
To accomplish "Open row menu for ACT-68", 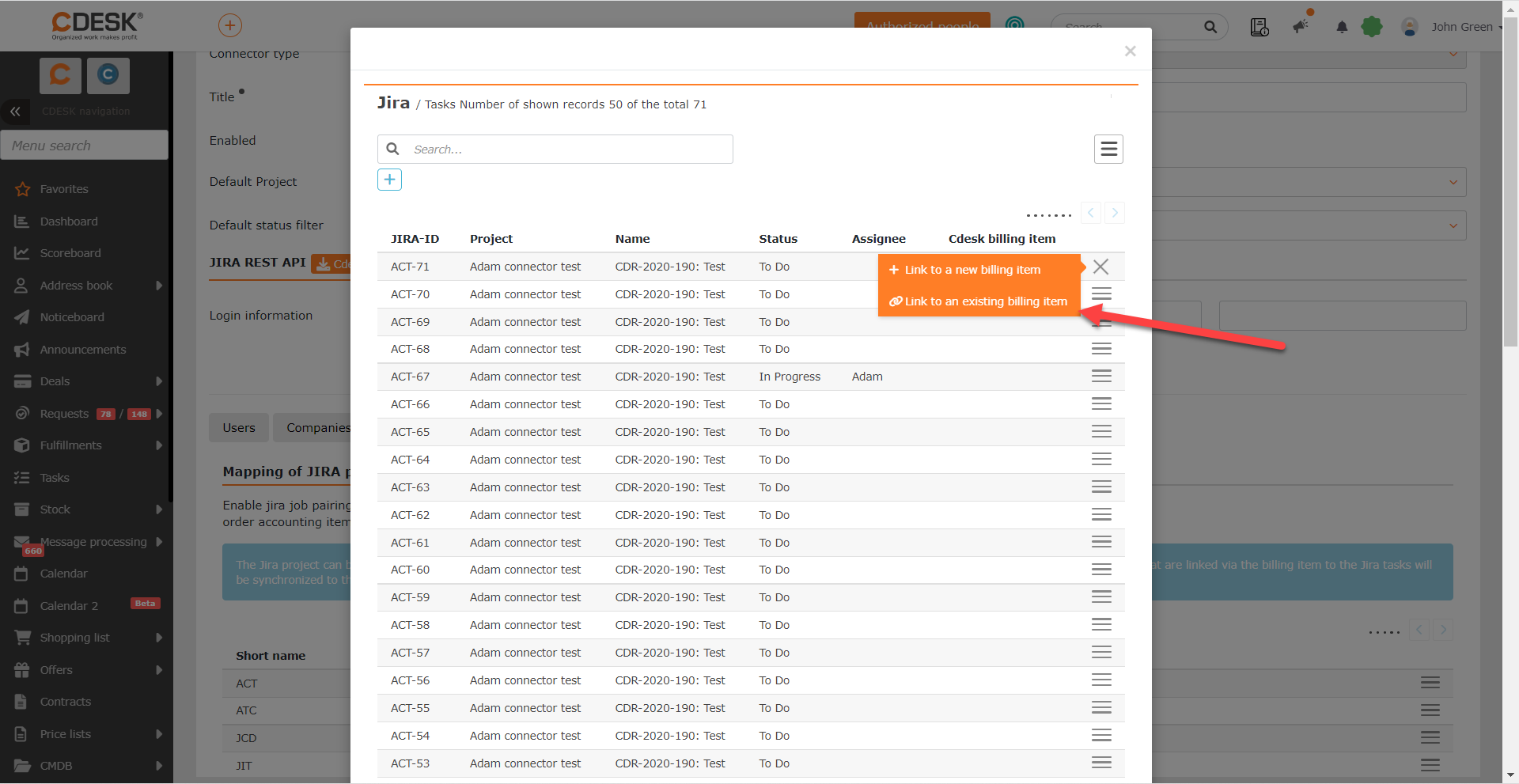I will pos(1101,349).
